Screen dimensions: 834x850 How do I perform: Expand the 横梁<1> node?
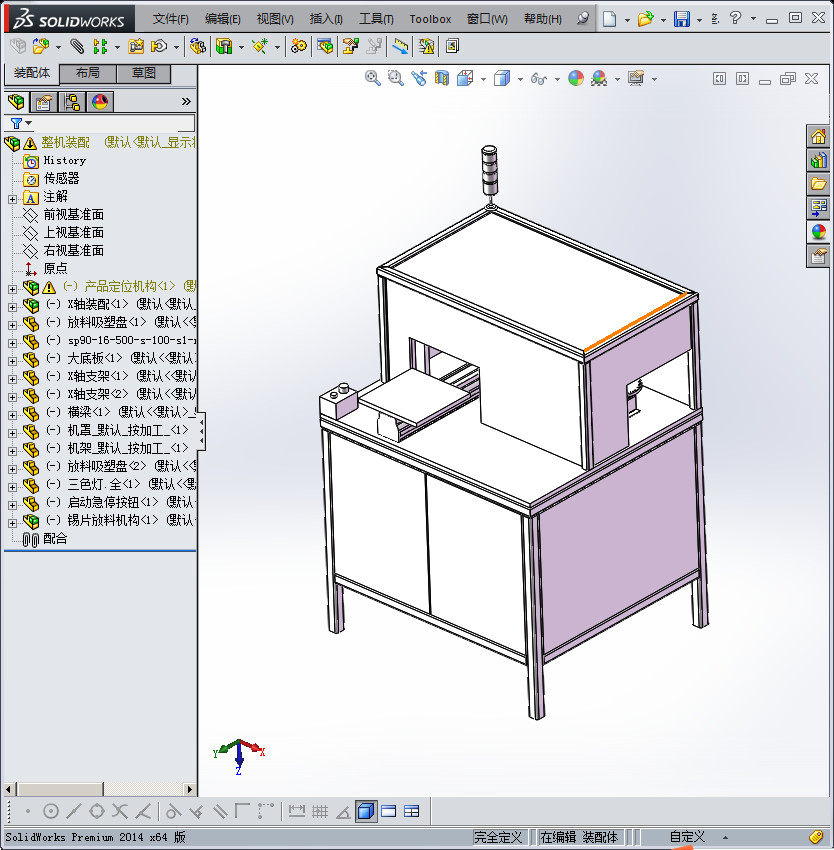tap(12, 415)
